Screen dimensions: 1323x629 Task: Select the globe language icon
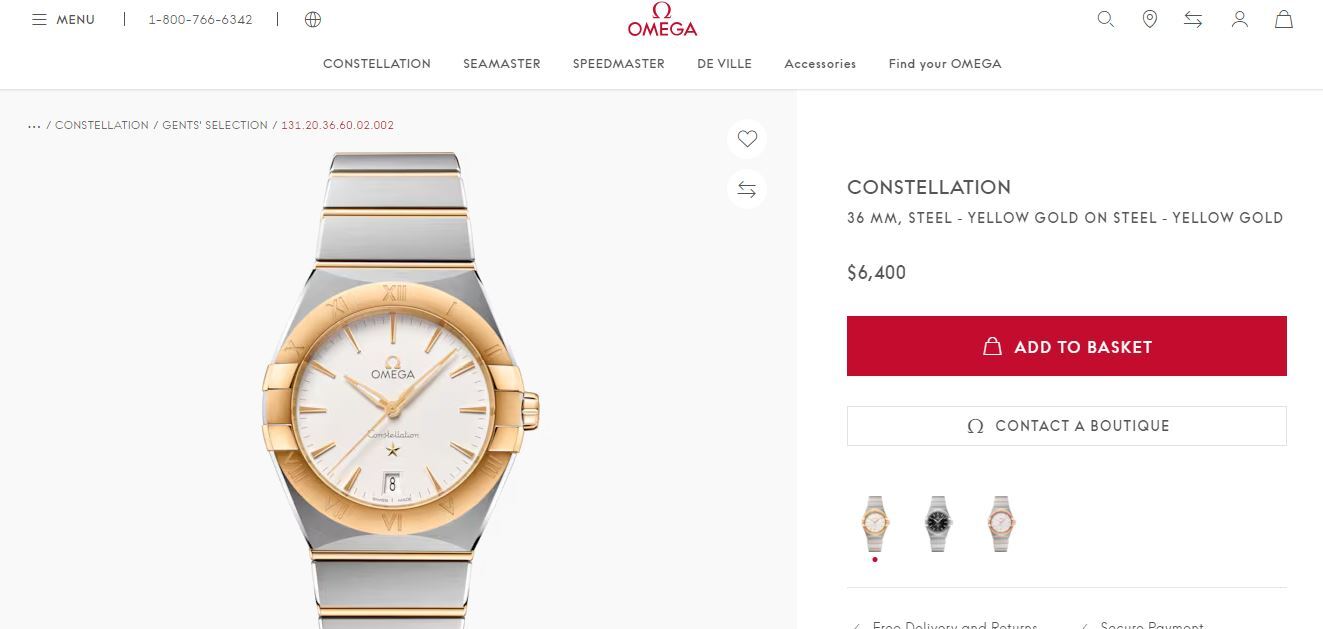tap(313, 19)
